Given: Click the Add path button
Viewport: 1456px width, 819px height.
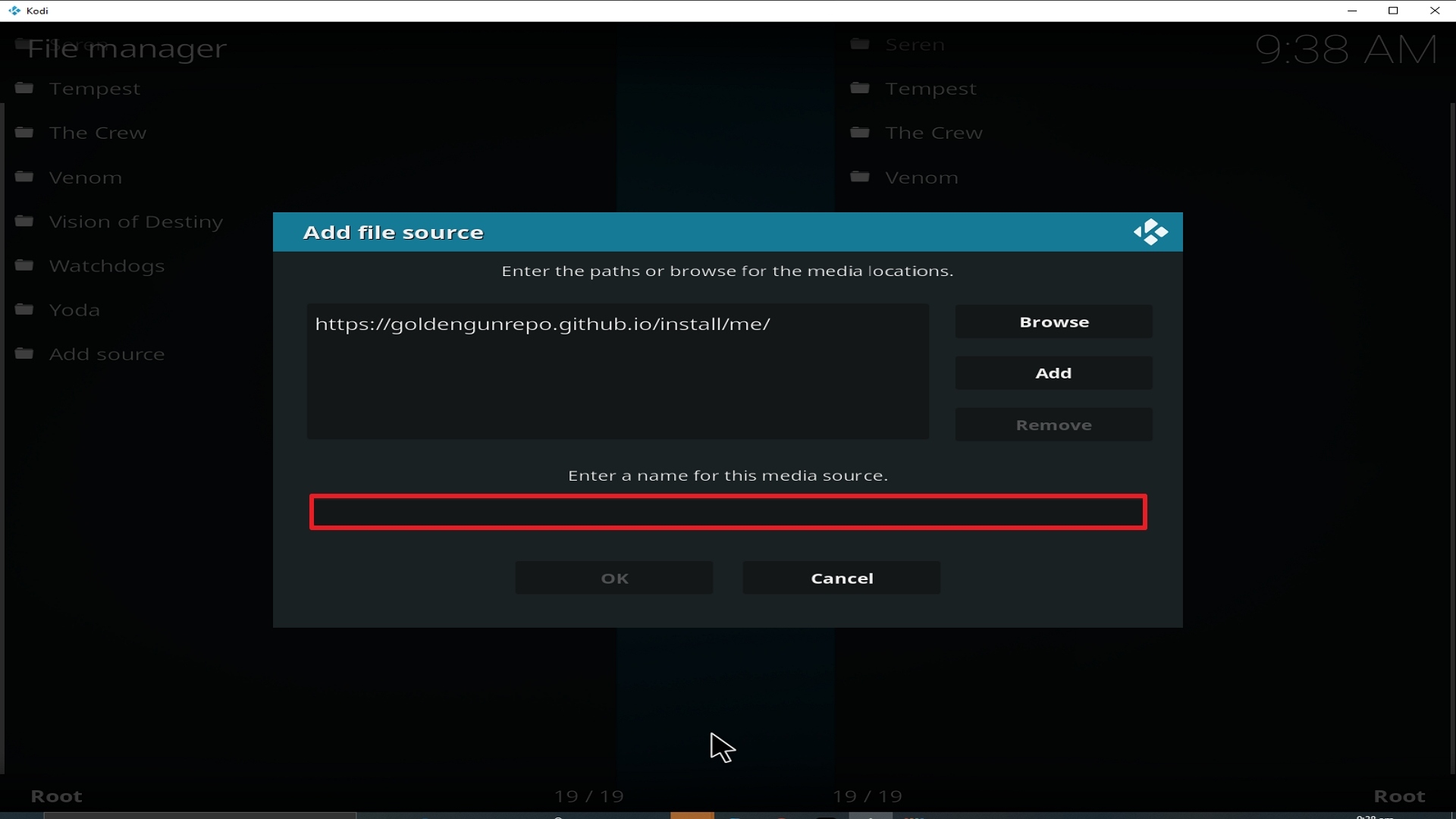Looking at the screenshot, I should 1053,373.
